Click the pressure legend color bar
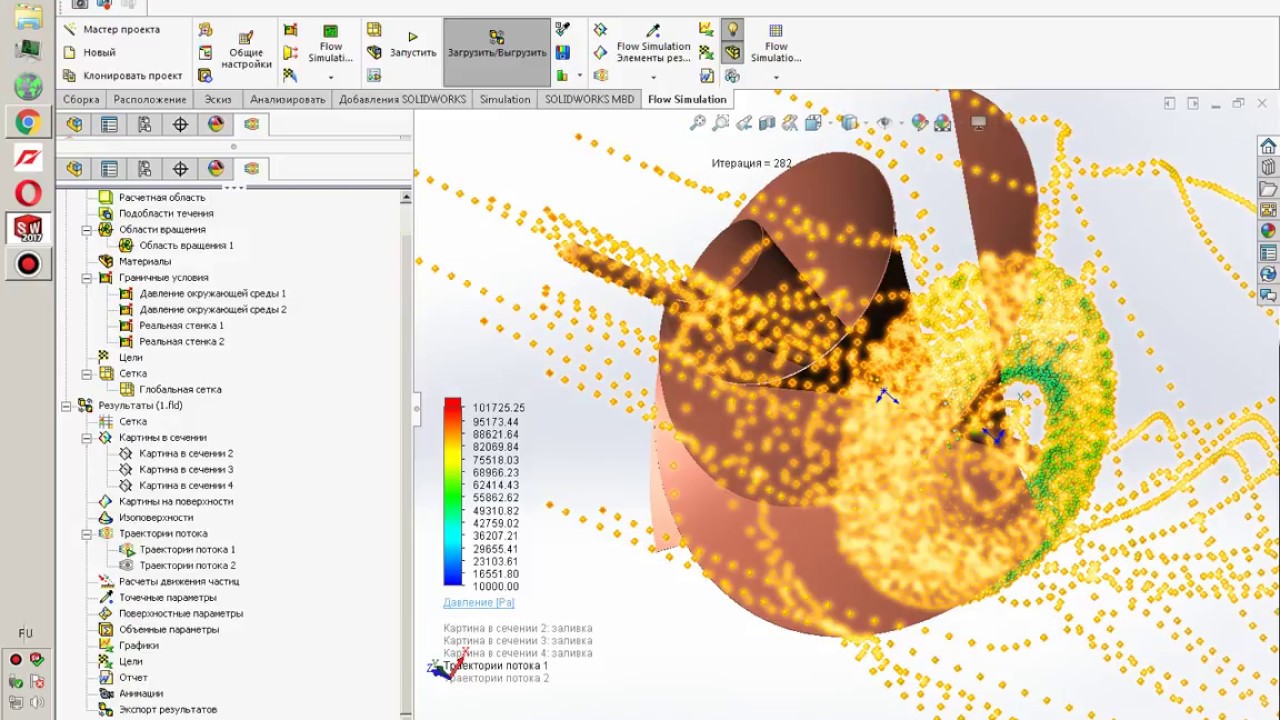This screenshot has width=1280, height=720. pos(453,492)
